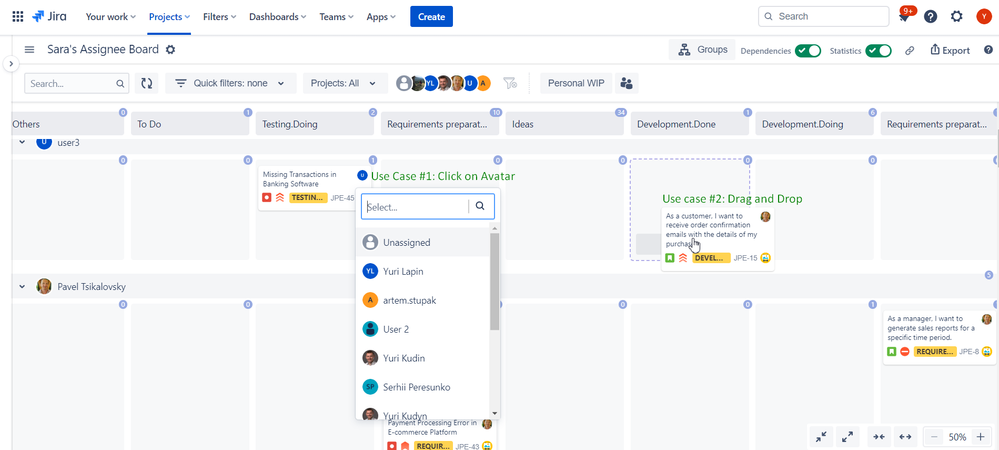Open Jira settings gear
The height and width of the screenshot is (450, 999).
point(956,17)
